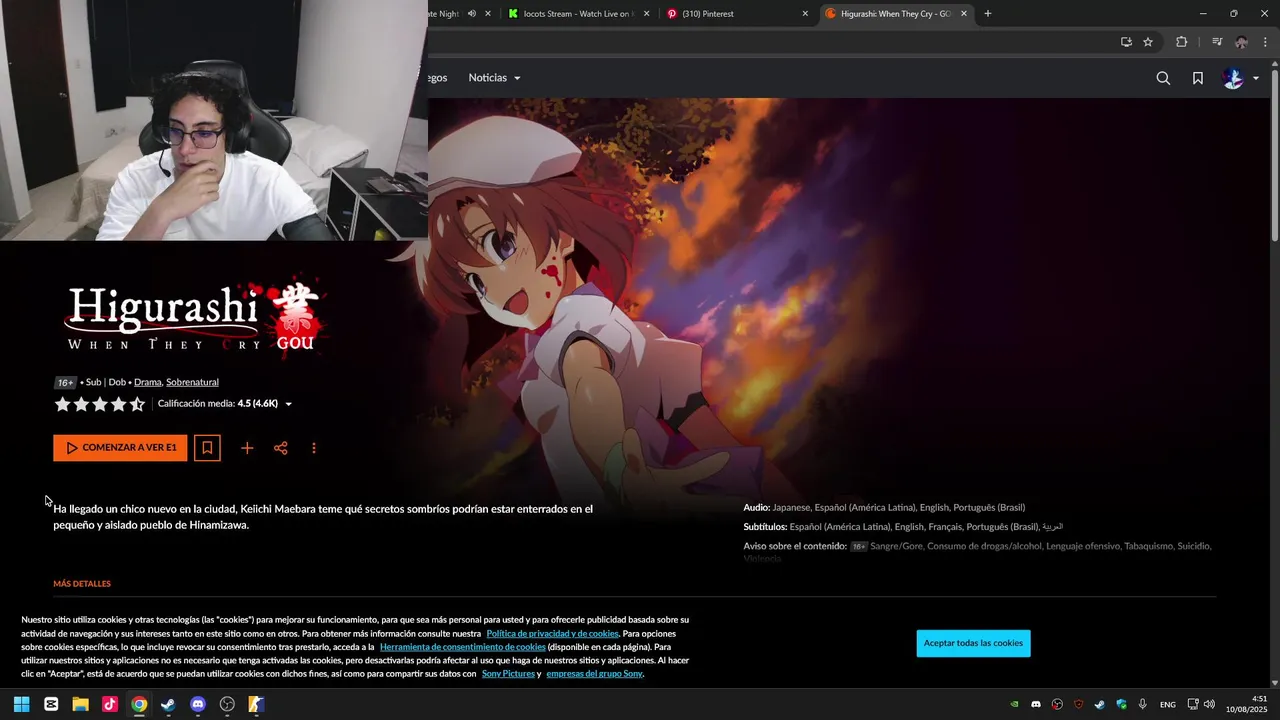The width and height of the screenshot is (1280, 720).
Task: Open the Crunchyroll profile avatar
Action: (1233, 78)
